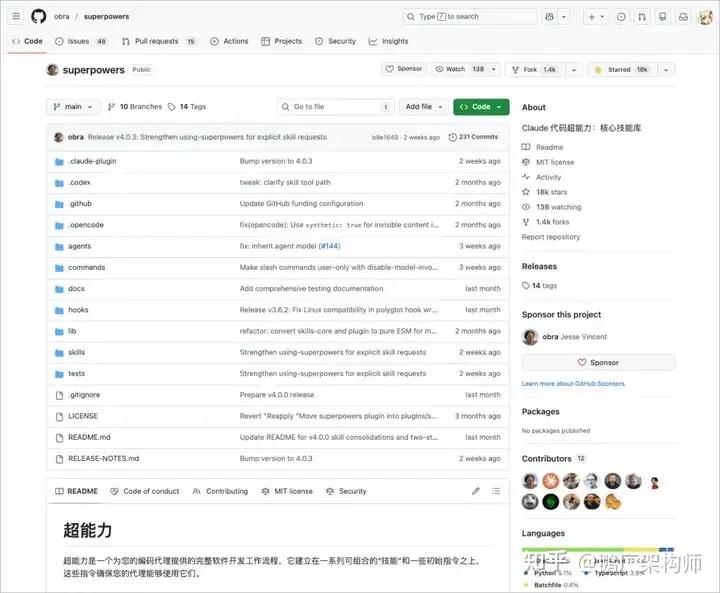This screenshot has height=593, width=720.
Task: Expand the Starred lists dropdown arrow
Action: pyautogui.click(x=666, y=70)
